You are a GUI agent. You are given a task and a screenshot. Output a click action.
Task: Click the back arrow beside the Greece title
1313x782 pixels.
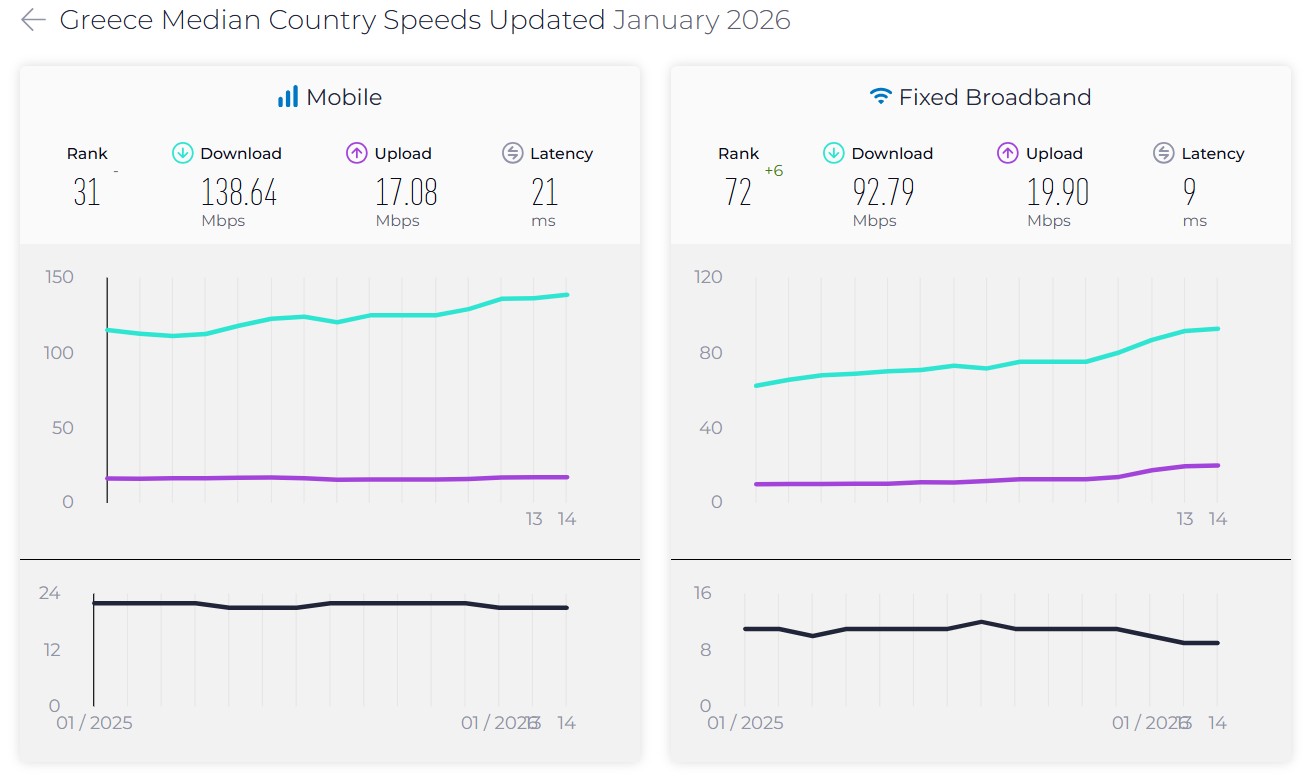click(33, 20)
